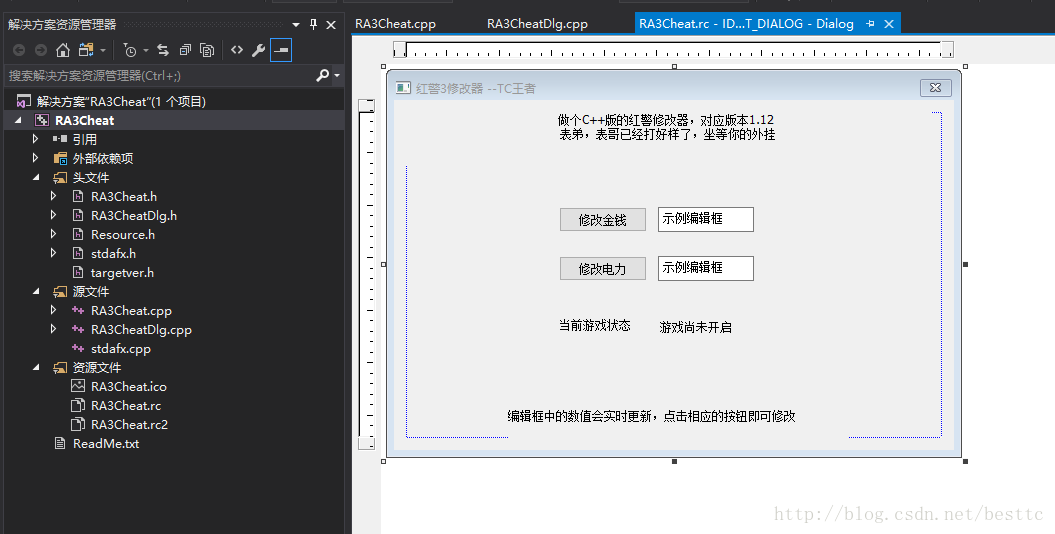Select the solution 'RA3Cheat' (1 个项目) node
Screen dimensions: 1055x534
pyautogui.click(x=121, y=102)
